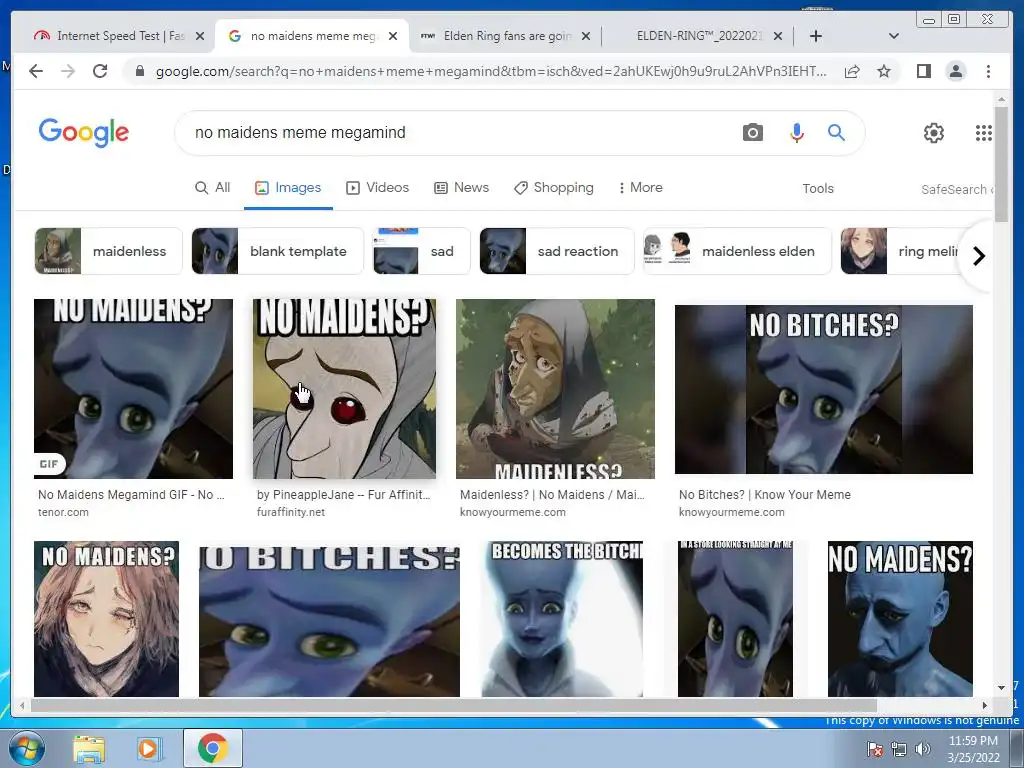Click the address bar URL

[x=491, y=71]
